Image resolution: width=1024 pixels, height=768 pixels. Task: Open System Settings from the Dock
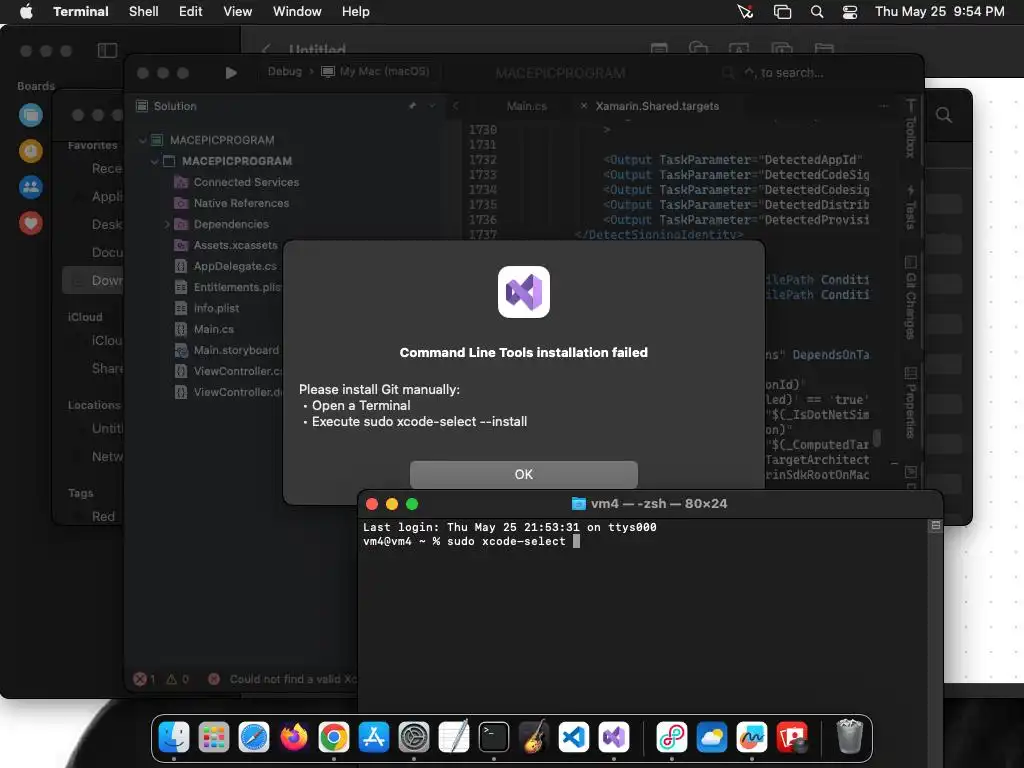pyautogui.click(x=413, y=737)
